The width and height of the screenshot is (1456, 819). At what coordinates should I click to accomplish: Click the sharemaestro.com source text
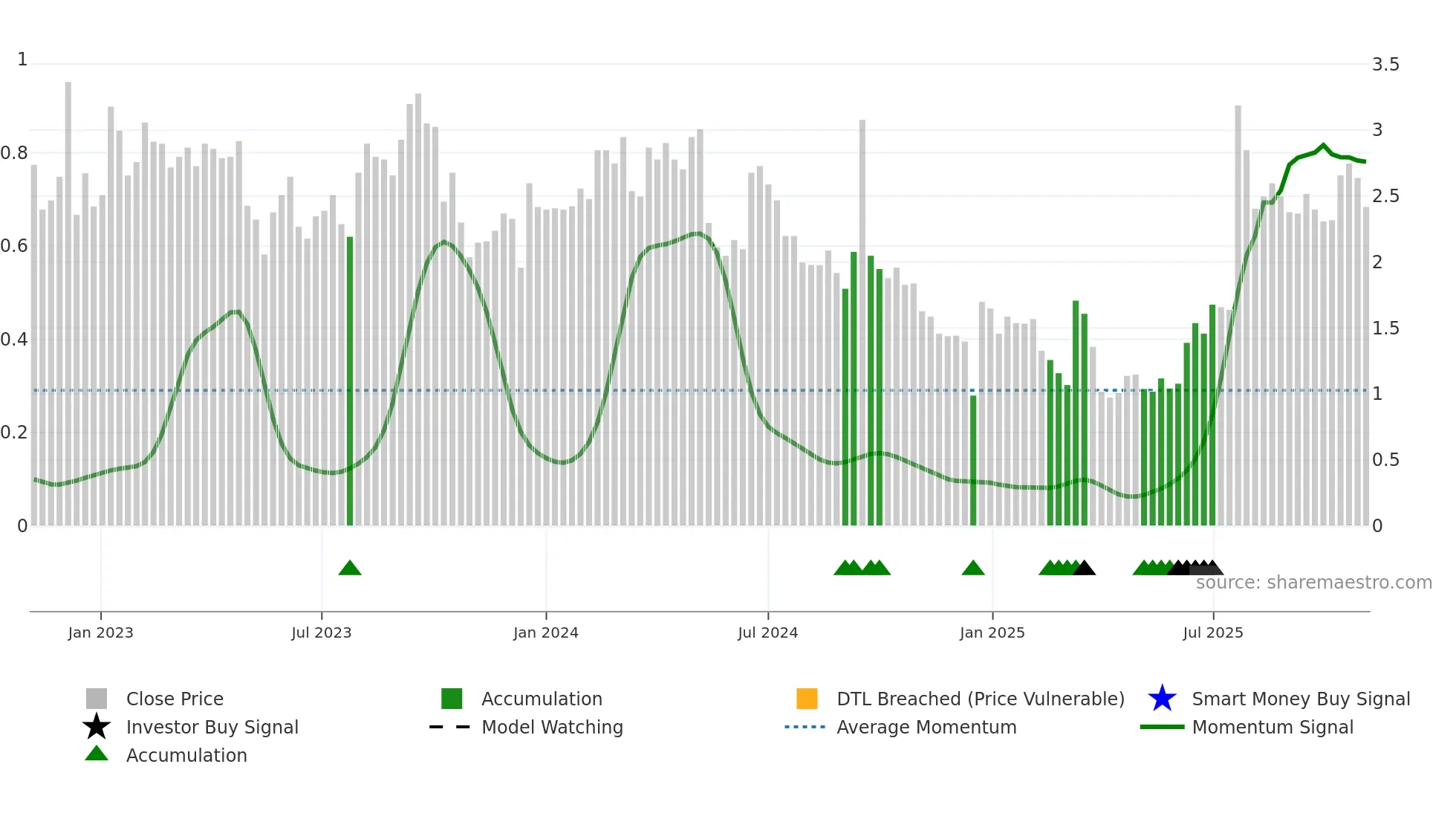point(1313,583)
